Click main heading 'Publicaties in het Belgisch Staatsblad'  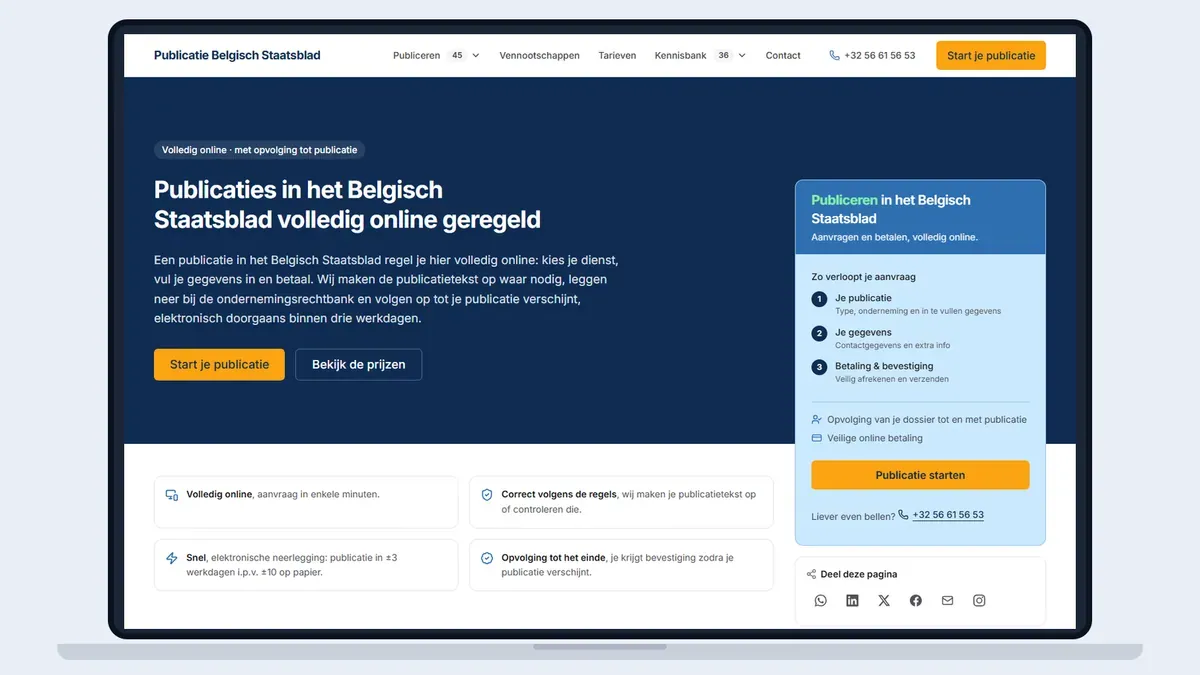(347, 204)
